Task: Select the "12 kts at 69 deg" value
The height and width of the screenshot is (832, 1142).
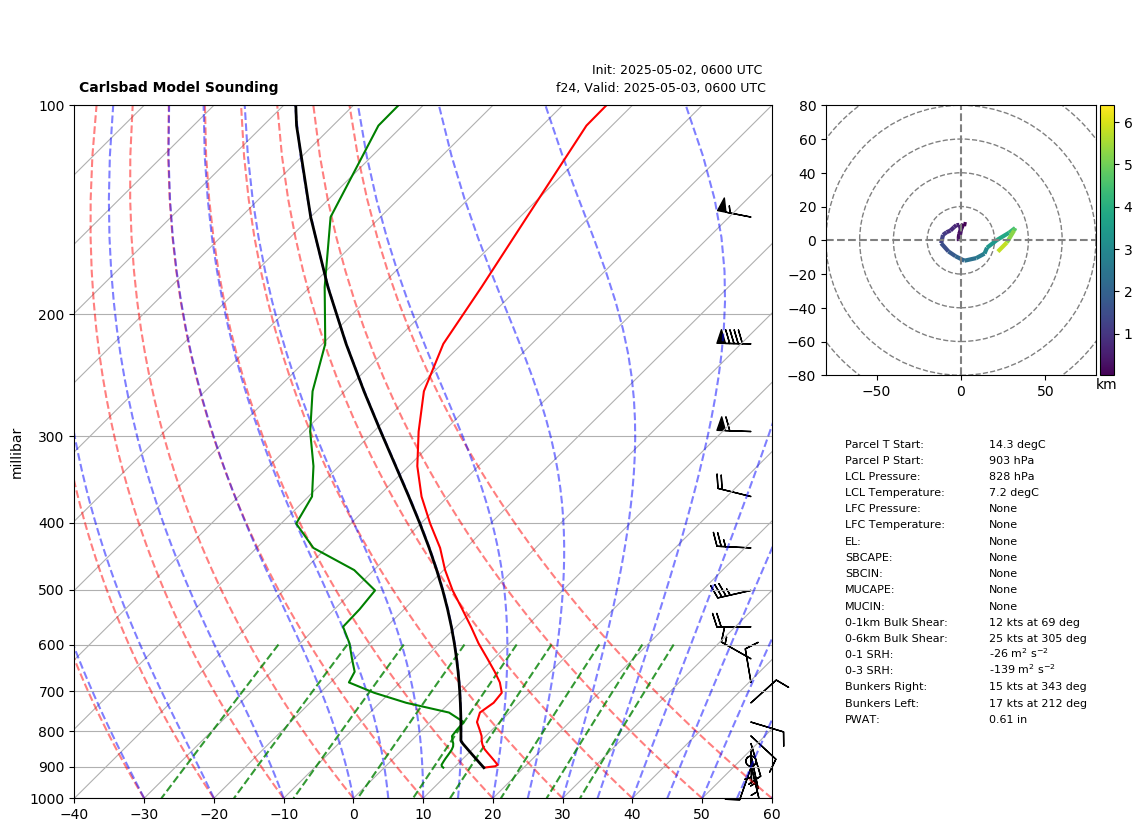Action: point(1034,623)
